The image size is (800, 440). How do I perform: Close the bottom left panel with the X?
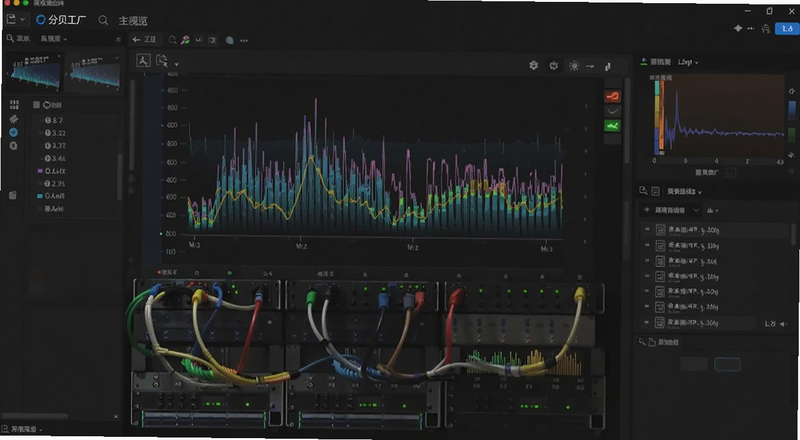116,417
